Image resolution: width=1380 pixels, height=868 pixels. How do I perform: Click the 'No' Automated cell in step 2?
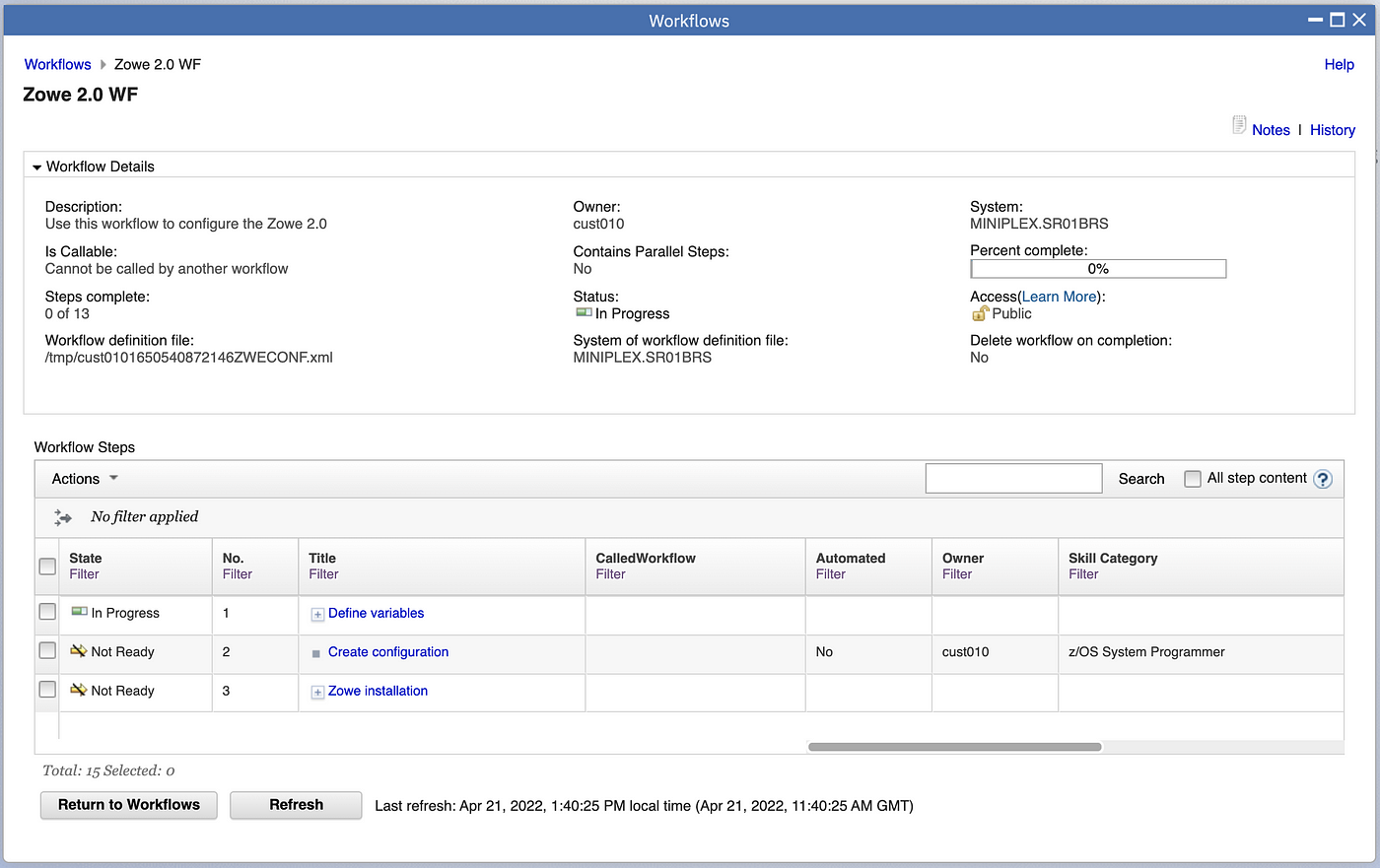[x=824, y=652]
